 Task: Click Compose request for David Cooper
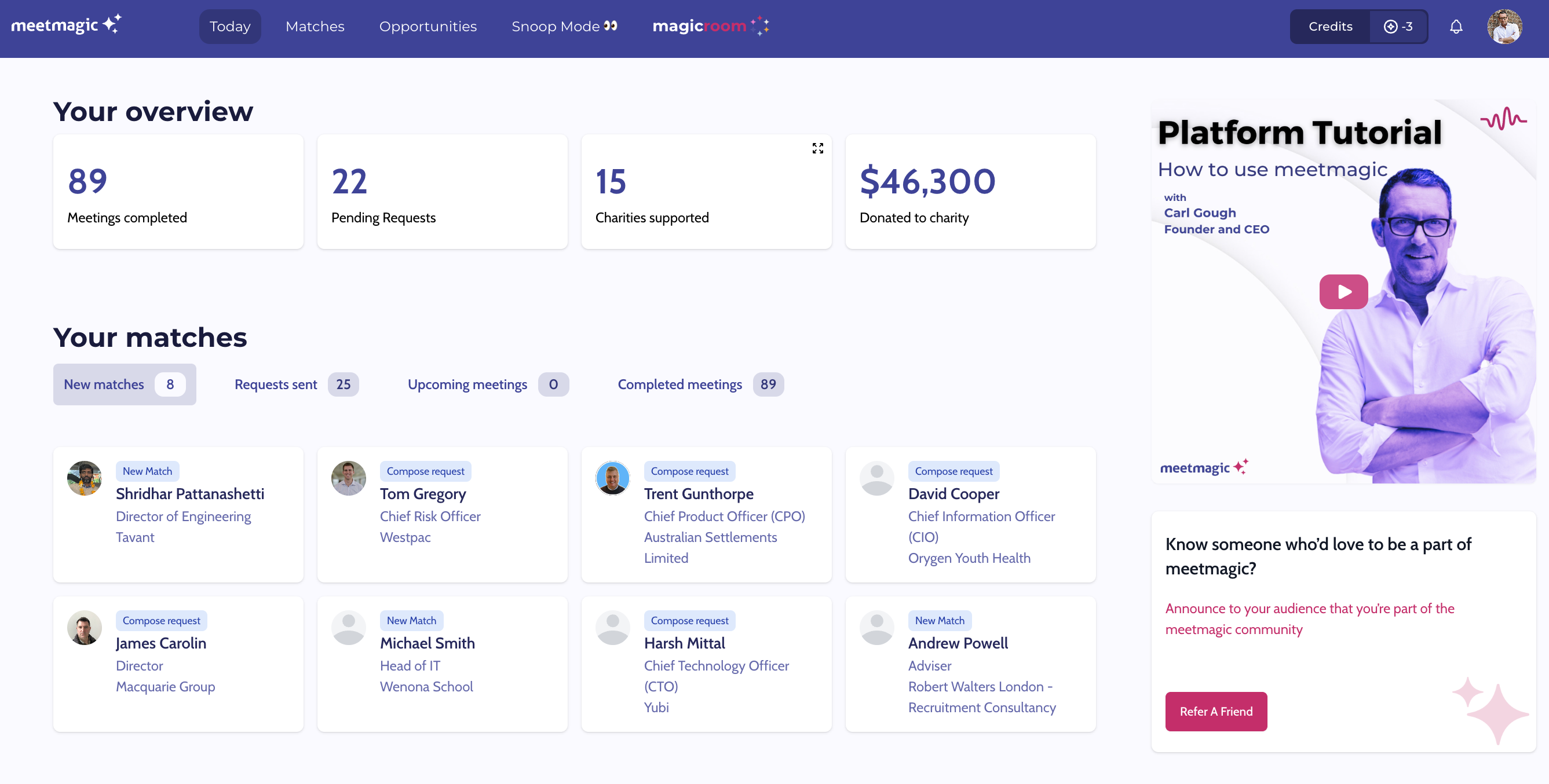coord(953,471)
